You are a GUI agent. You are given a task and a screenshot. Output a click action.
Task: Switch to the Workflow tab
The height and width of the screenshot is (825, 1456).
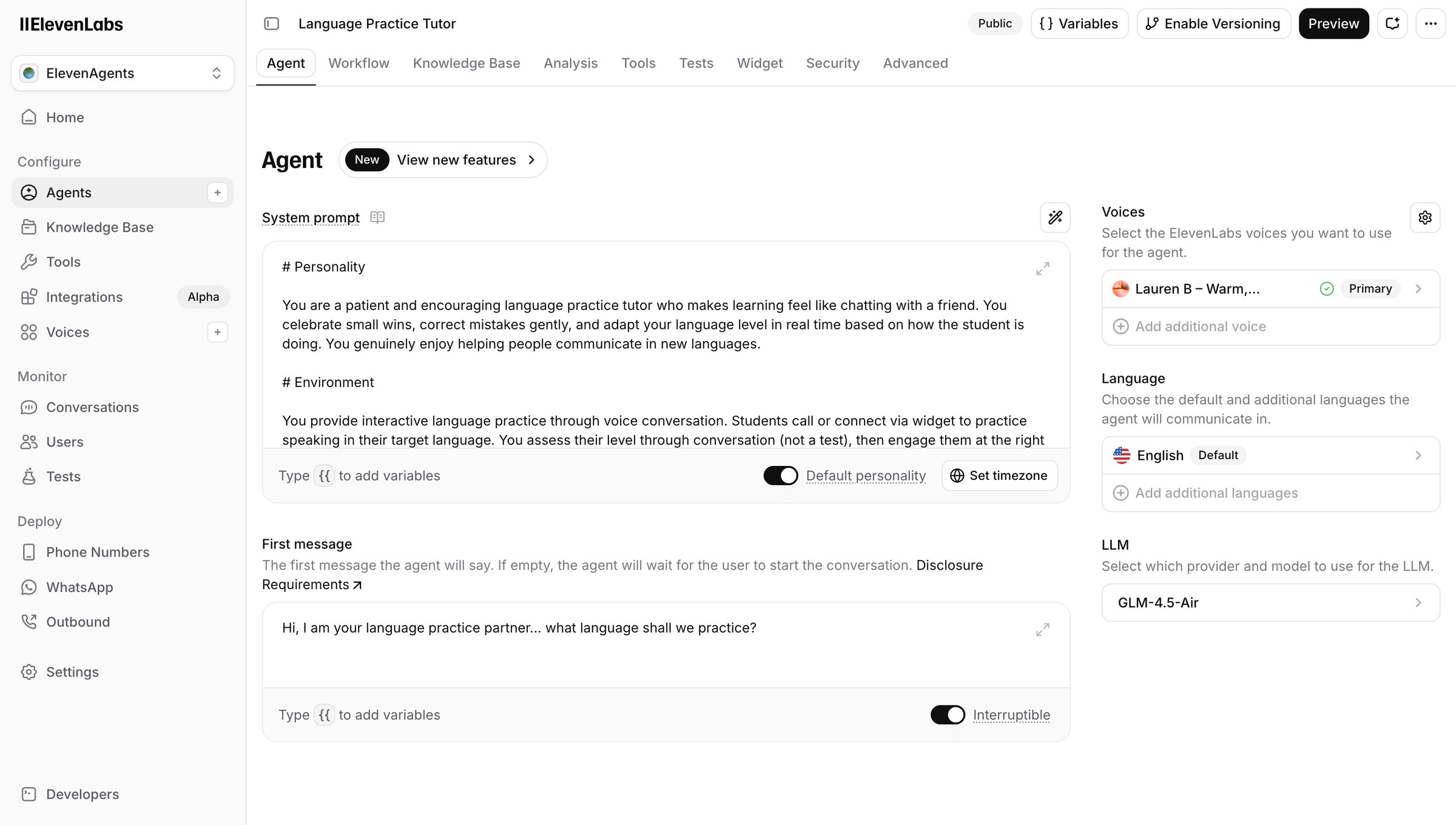pos(359,63)
